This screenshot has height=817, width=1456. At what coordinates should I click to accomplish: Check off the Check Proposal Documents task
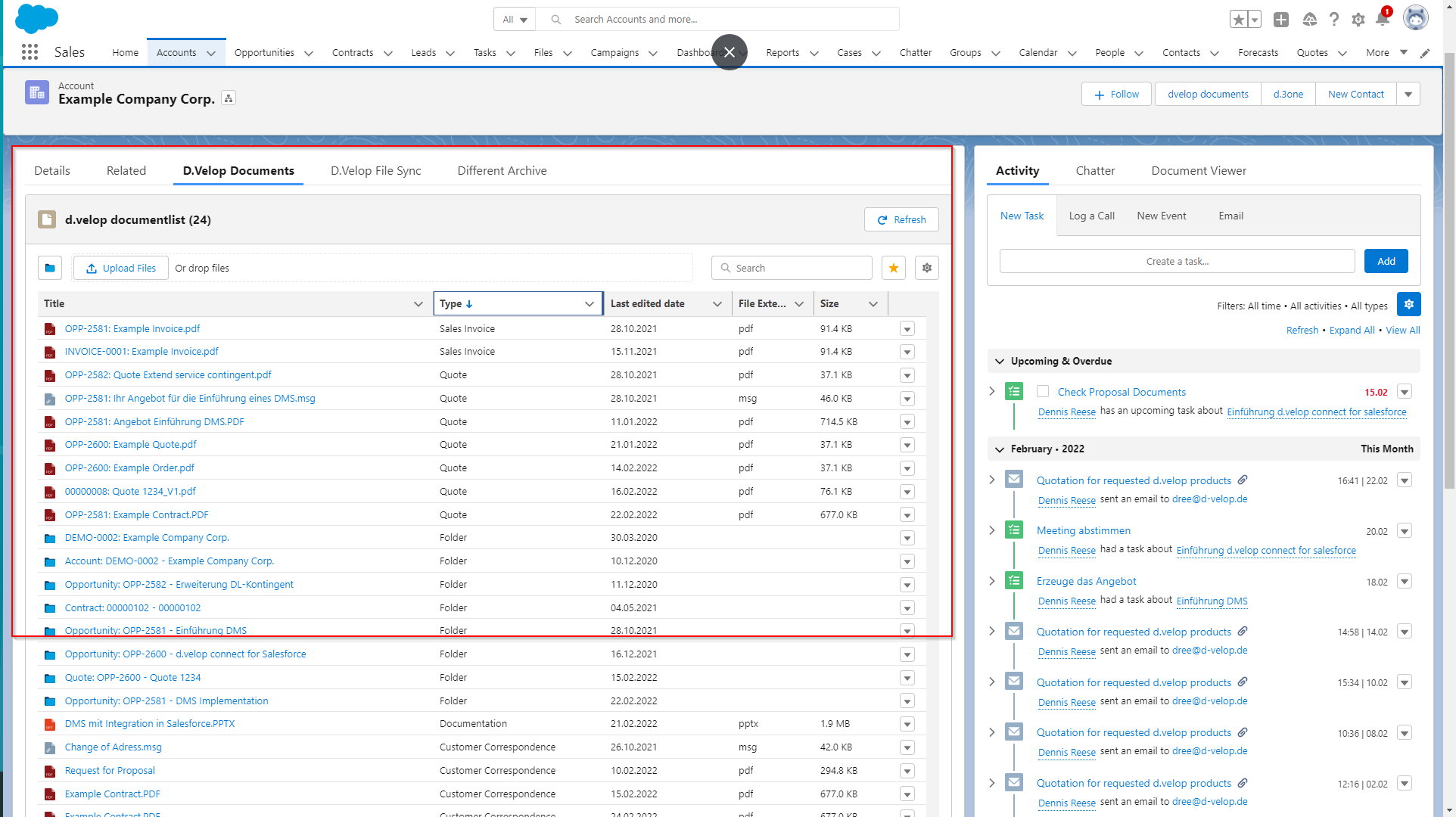point(1043,392)
